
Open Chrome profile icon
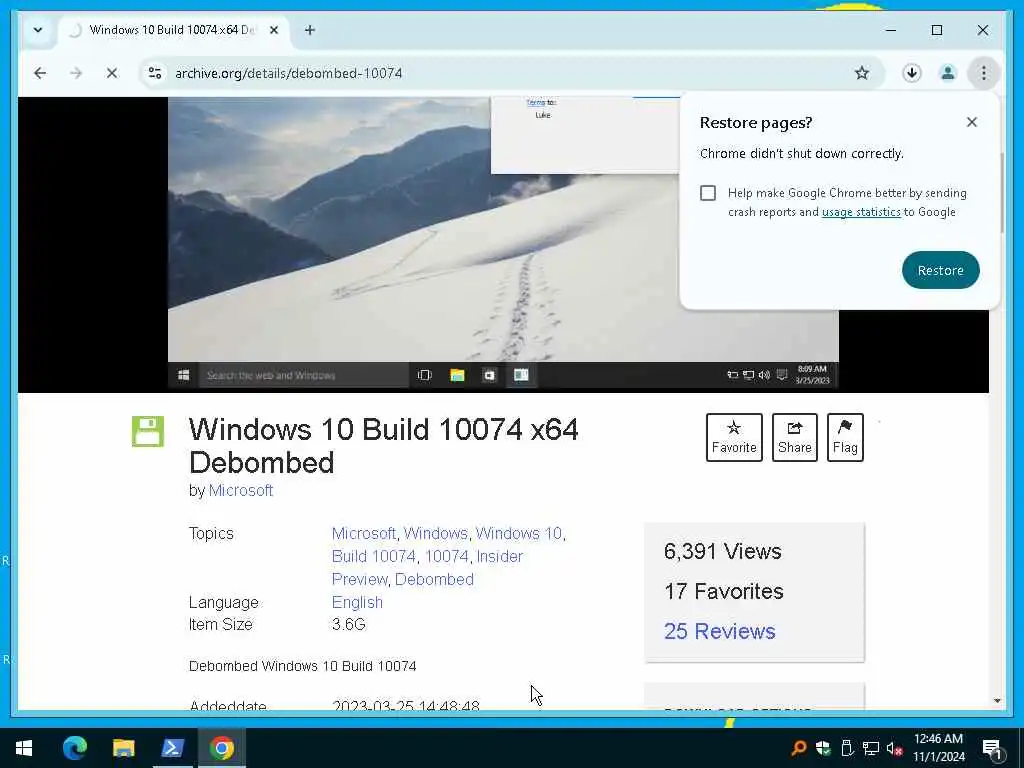point(948,73)
